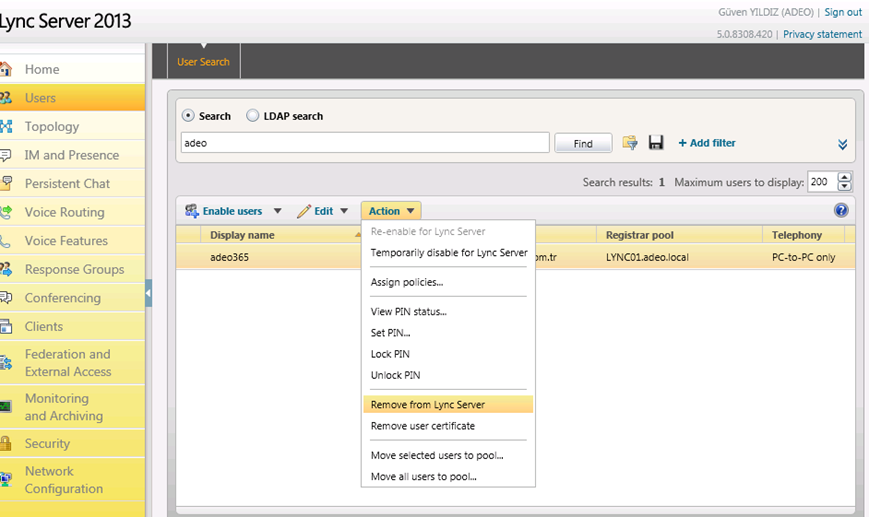
Task: Click the Voice Routing icon
Action: (x=6, y=212)
